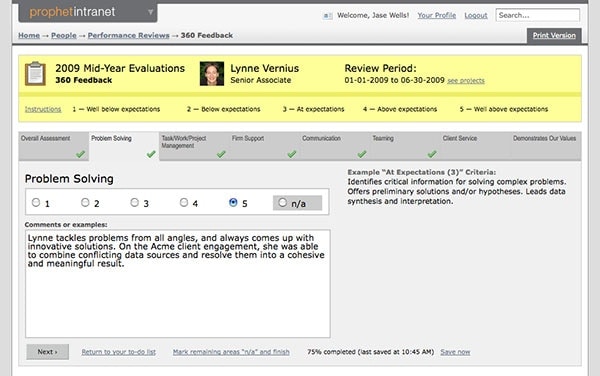Open the Instructions link
This screenshot has height=376, width=600.
pyautogui.click(x=43, y=109)
